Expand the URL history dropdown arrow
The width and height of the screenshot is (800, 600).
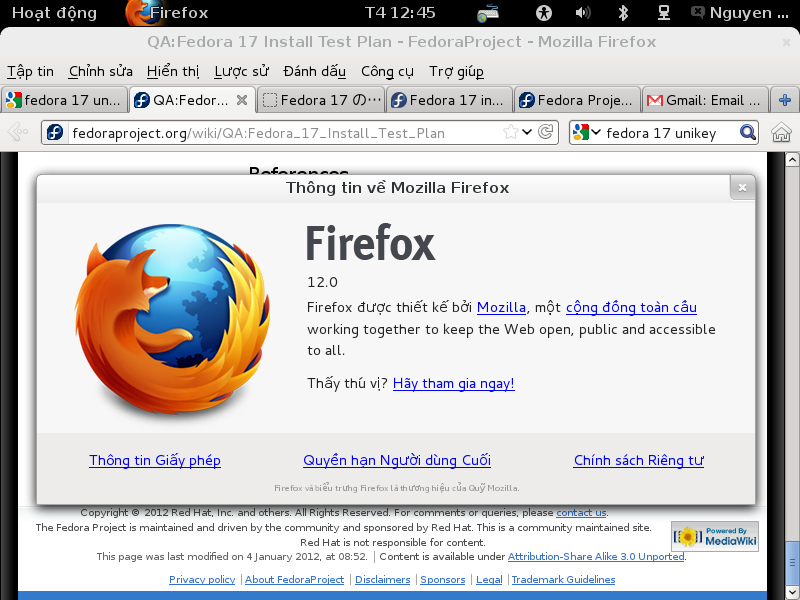click(x=528, y=133)
